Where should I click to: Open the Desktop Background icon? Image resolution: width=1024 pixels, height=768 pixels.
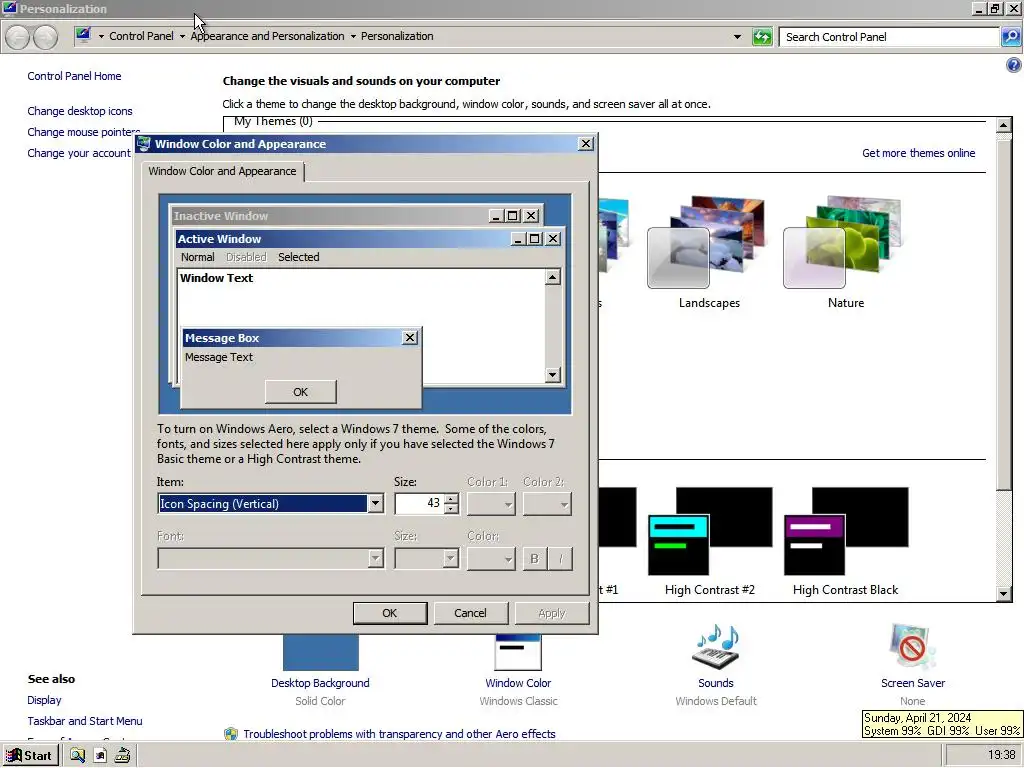pyautogui.click(x=320, y=652)
